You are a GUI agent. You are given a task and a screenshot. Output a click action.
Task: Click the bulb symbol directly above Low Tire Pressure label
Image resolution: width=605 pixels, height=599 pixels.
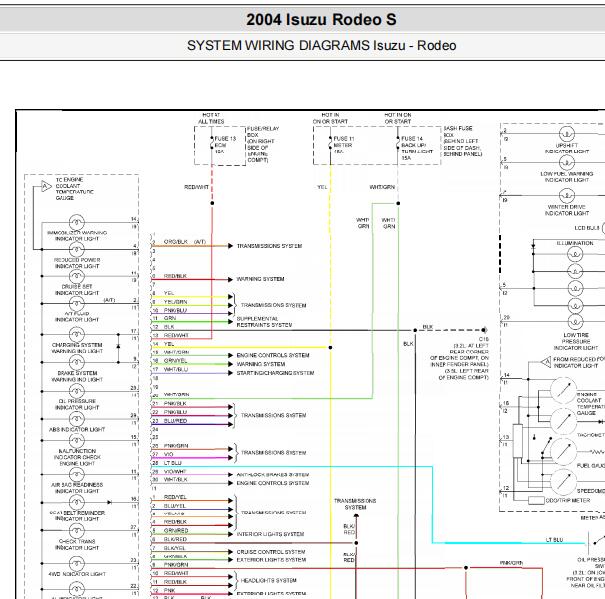click(x=575, y=321)
